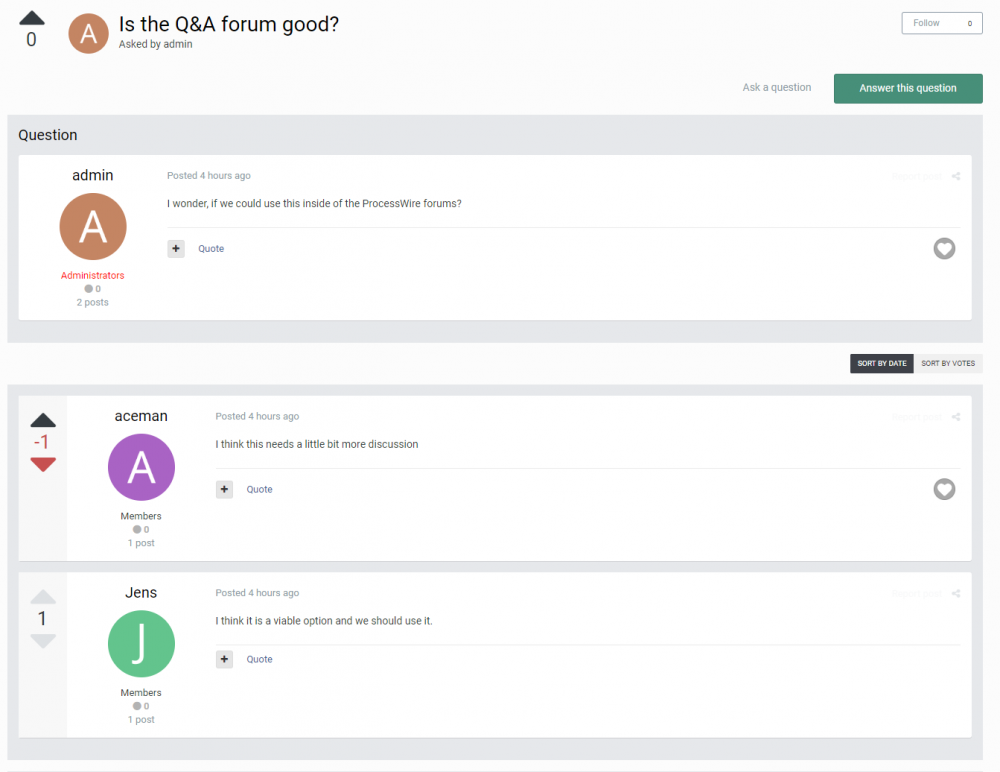Switch to Sort by Votes

tap(948, 364)
